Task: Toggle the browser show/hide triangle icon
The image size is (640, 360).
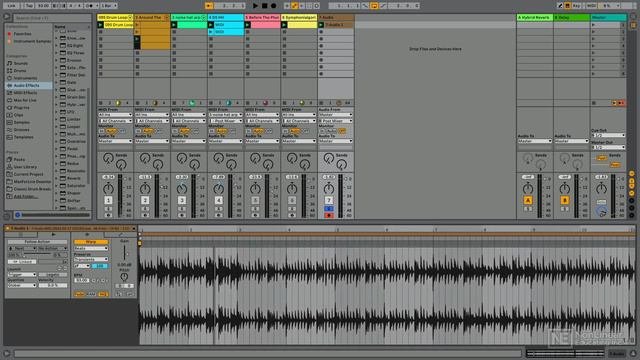Action: pyautogui.click(x=7, y=17)
